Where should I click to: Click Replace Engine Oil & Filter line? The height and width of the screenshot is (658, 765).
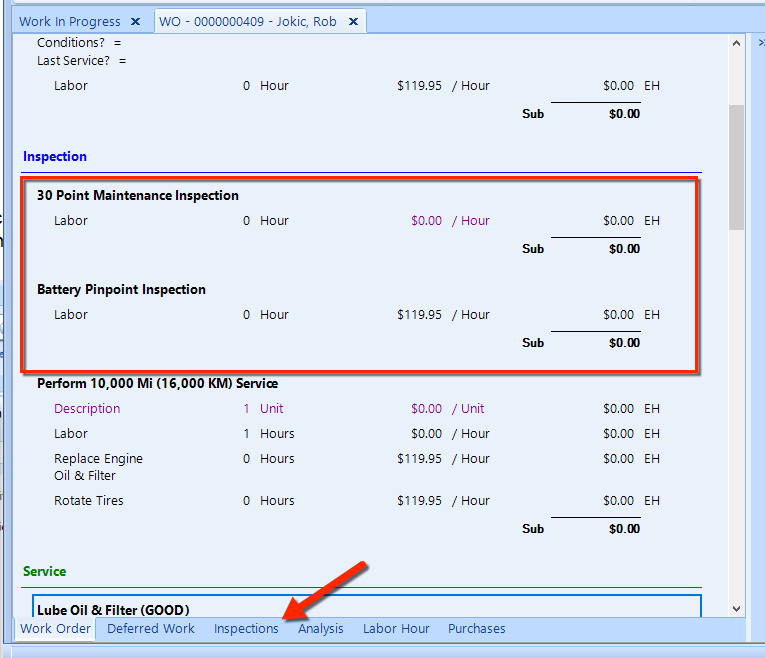(x=98, y=466)
